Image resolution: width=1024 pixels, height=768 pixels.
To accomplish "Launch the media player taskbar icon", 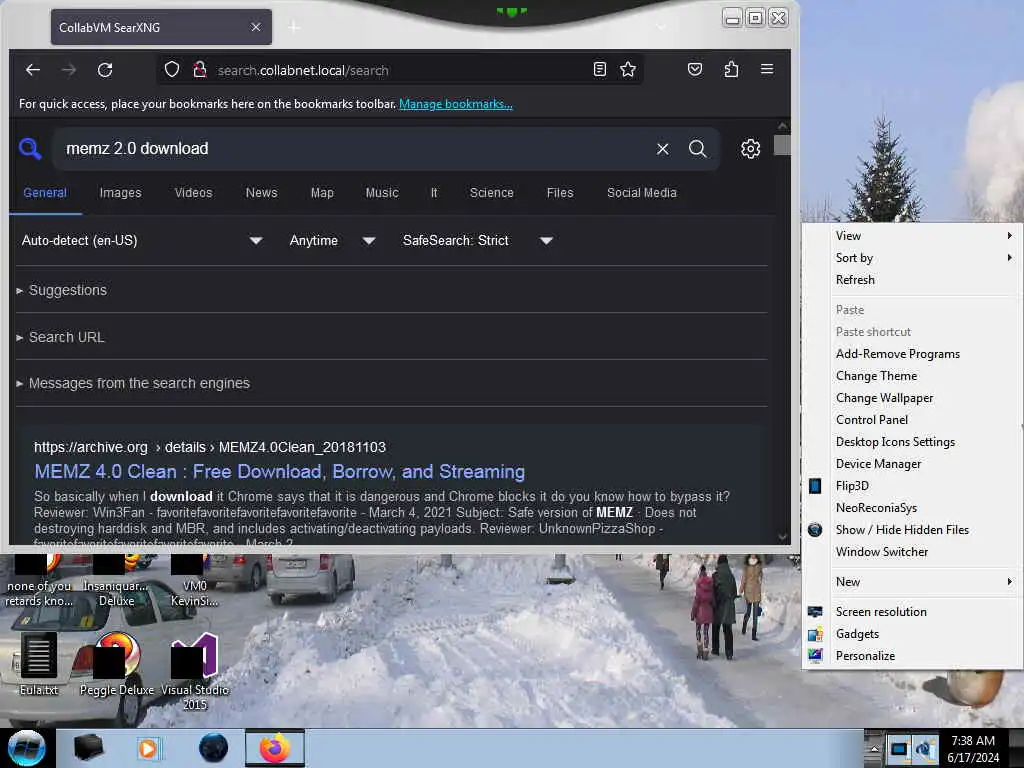I will pyautogui.click(x=148, y=748).
